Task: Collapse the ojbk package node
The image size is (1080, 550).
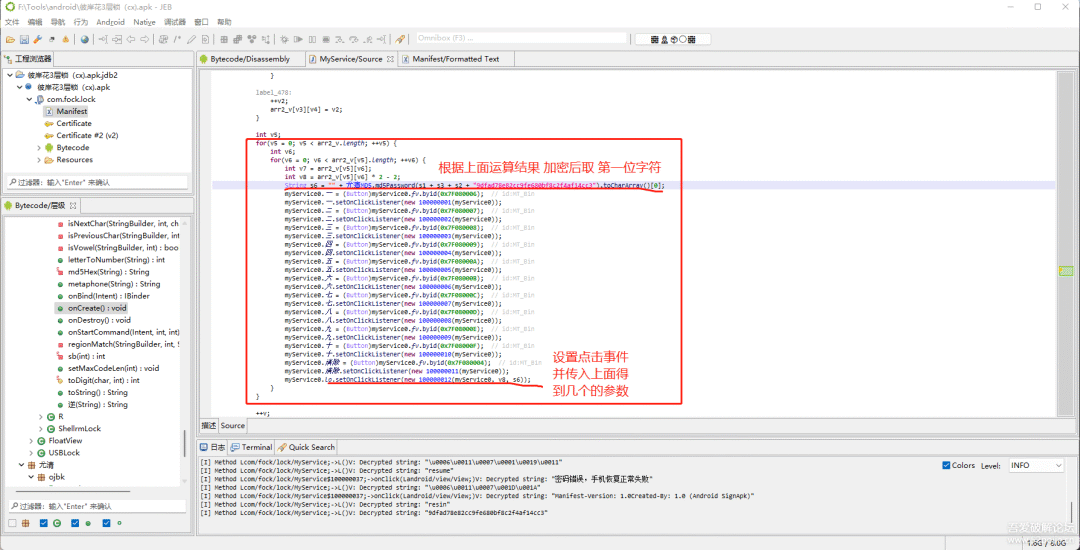Action: (31, 476)
